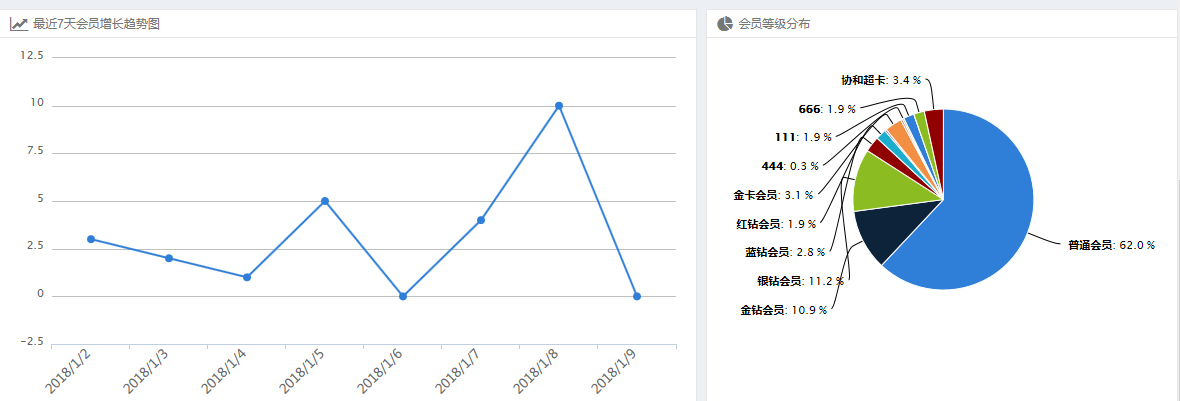
Task: Click the 会员等级分布 panel title
Action: click(774, 24)
